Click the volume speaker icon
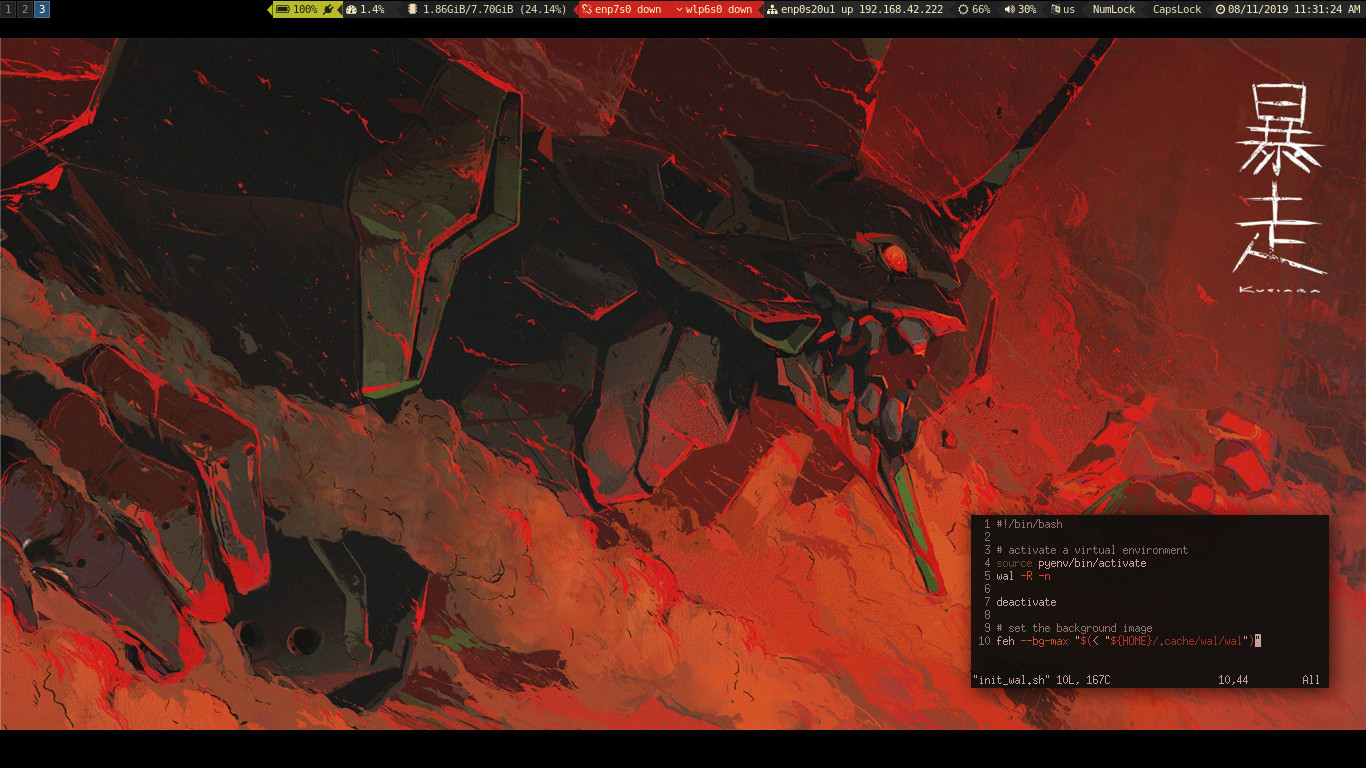The image size is (1366, 768). pos(1009,9)
